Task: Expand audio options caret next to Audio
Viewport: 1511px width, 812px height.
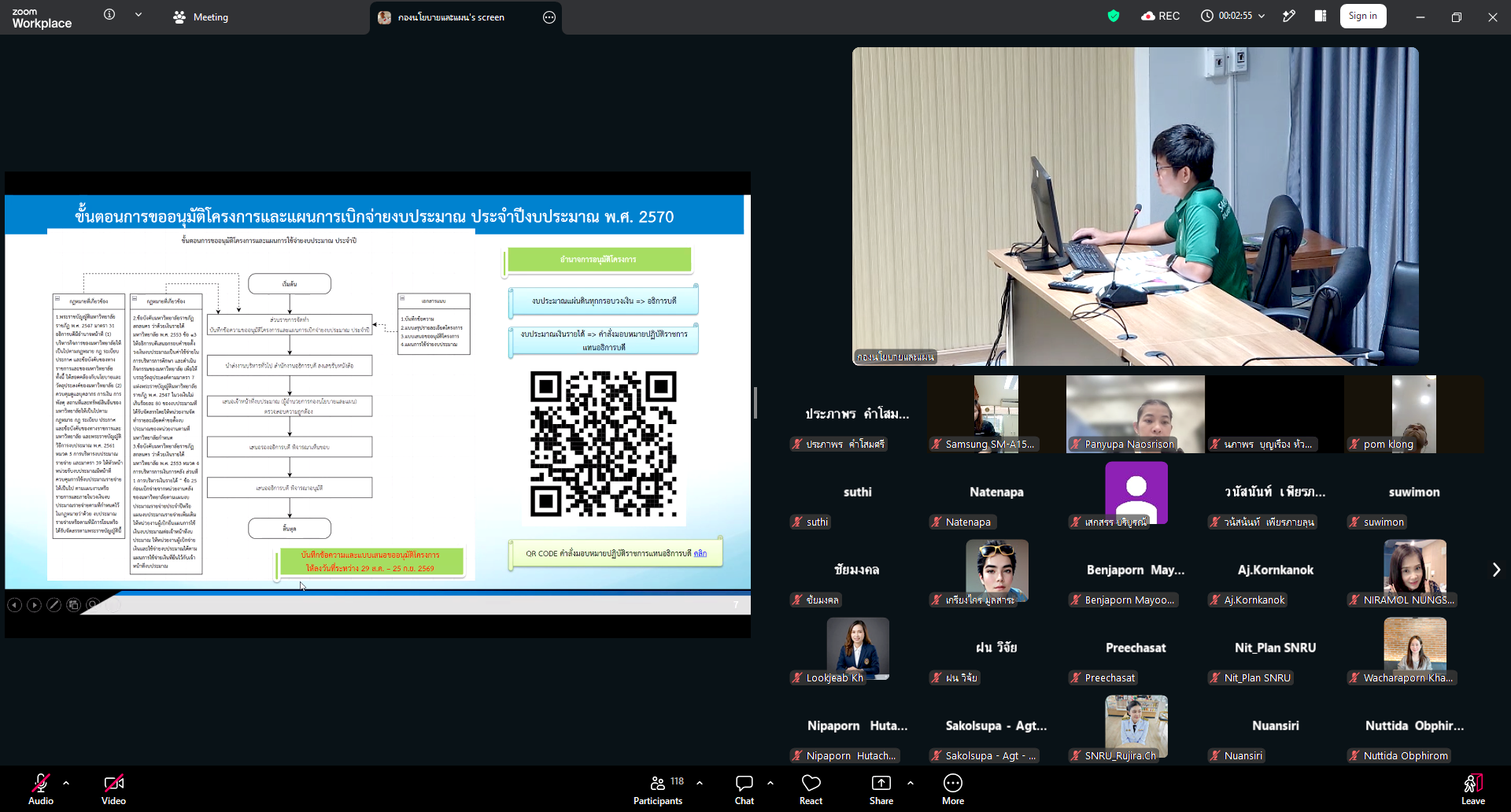Action: tap(66, 783)
